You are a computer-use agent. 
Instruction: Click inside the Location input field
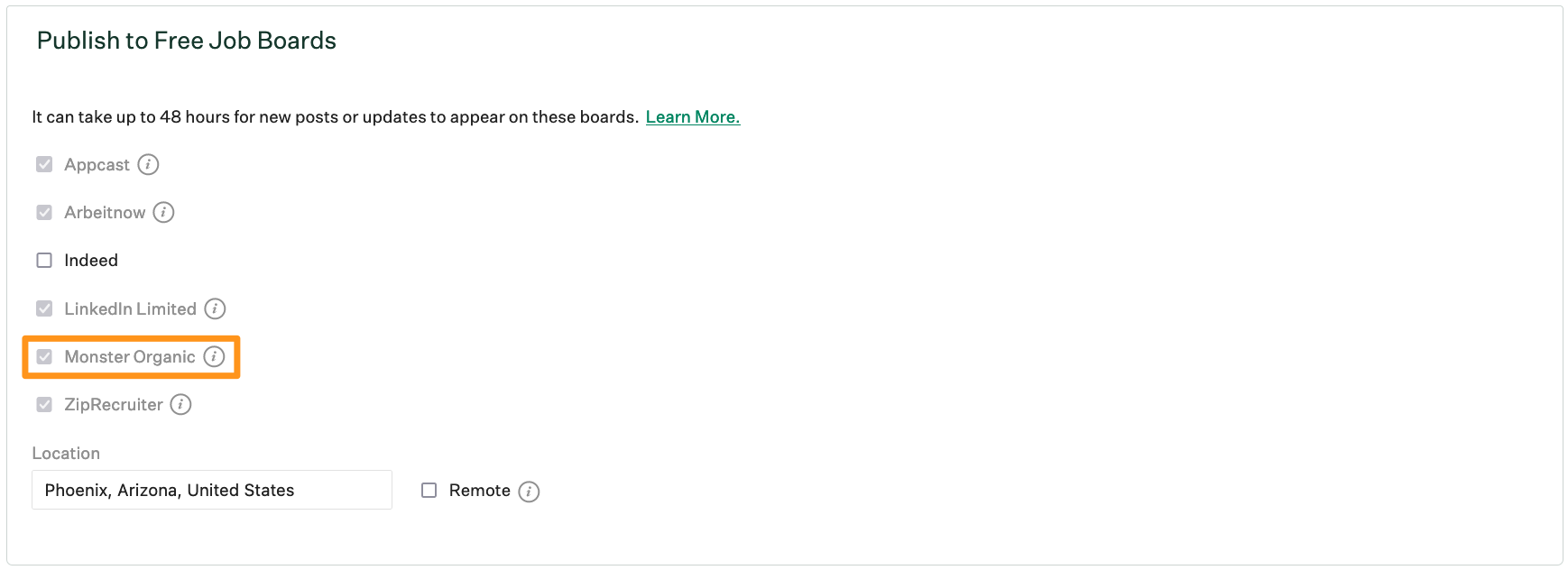pyautogui.click(x=211, y=490)
